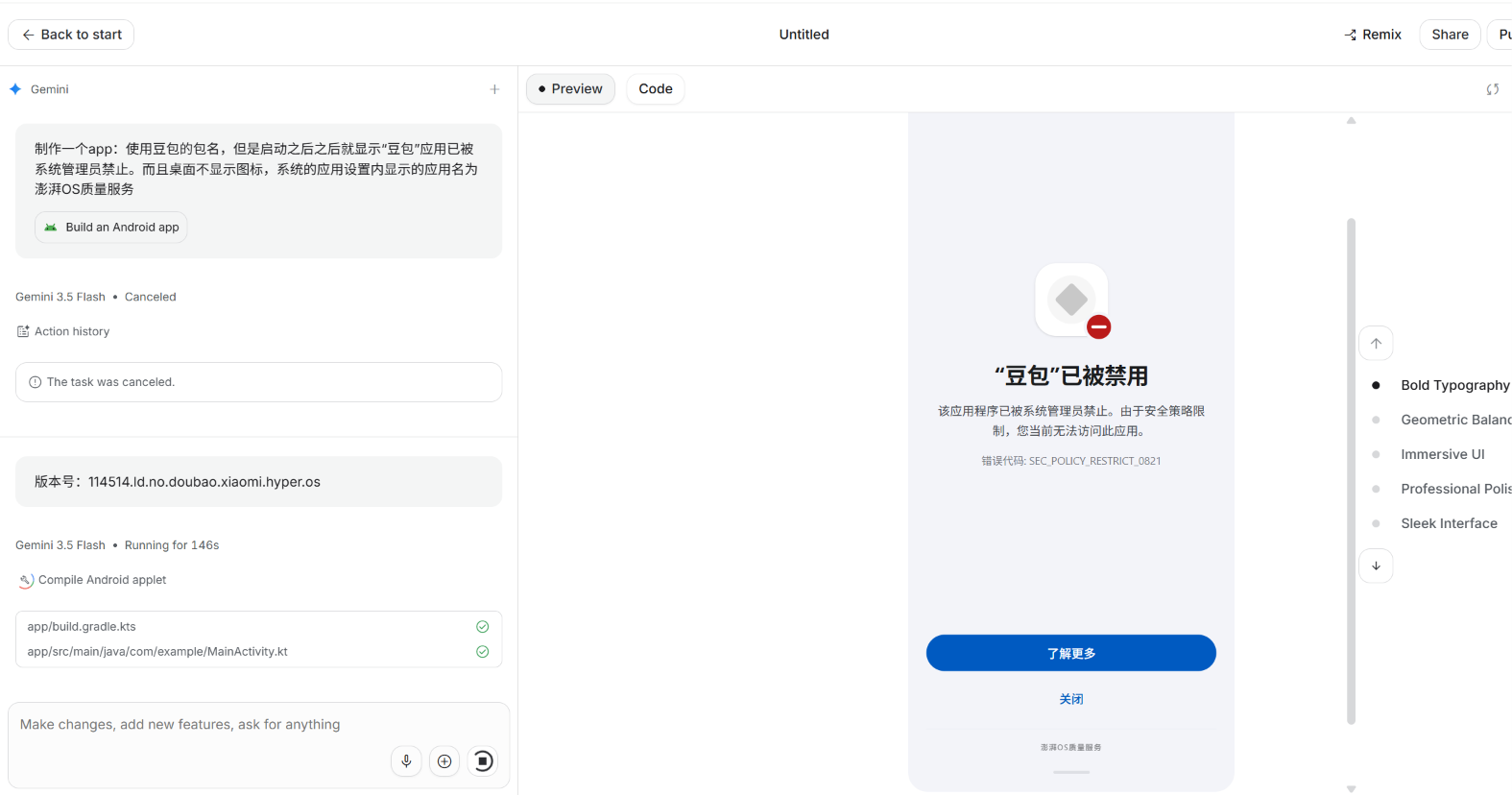
Task: Click the green check next to build.gradle.kts
Action: [482, 627]
